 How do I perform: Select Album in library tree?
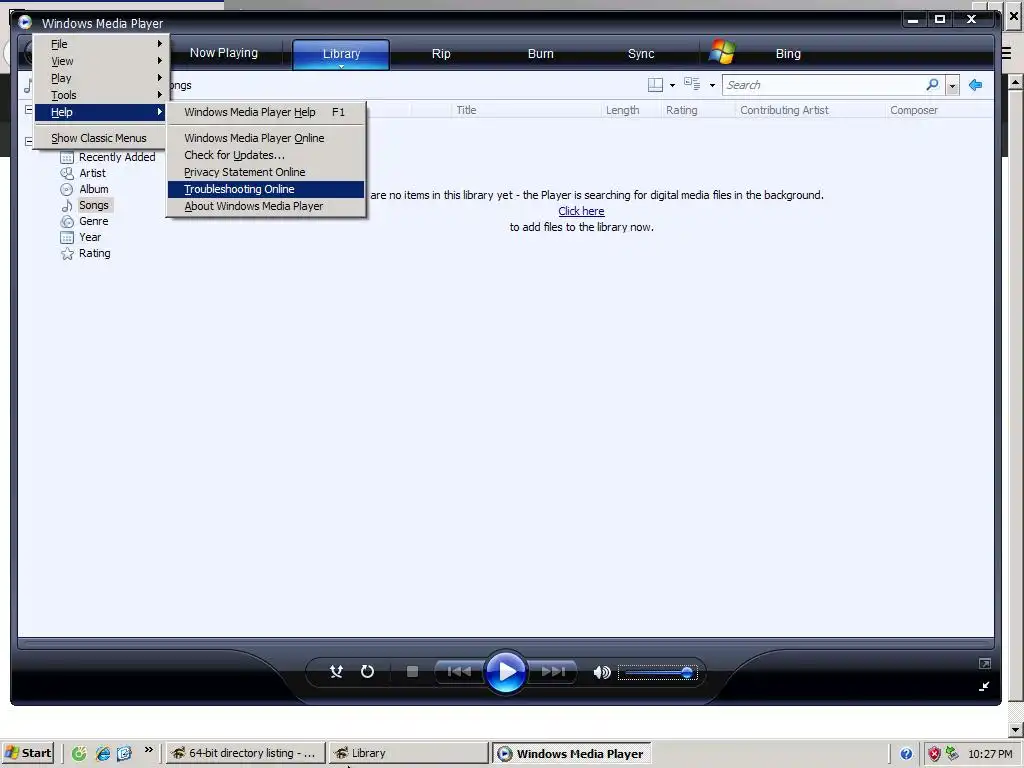coord(93,189)
